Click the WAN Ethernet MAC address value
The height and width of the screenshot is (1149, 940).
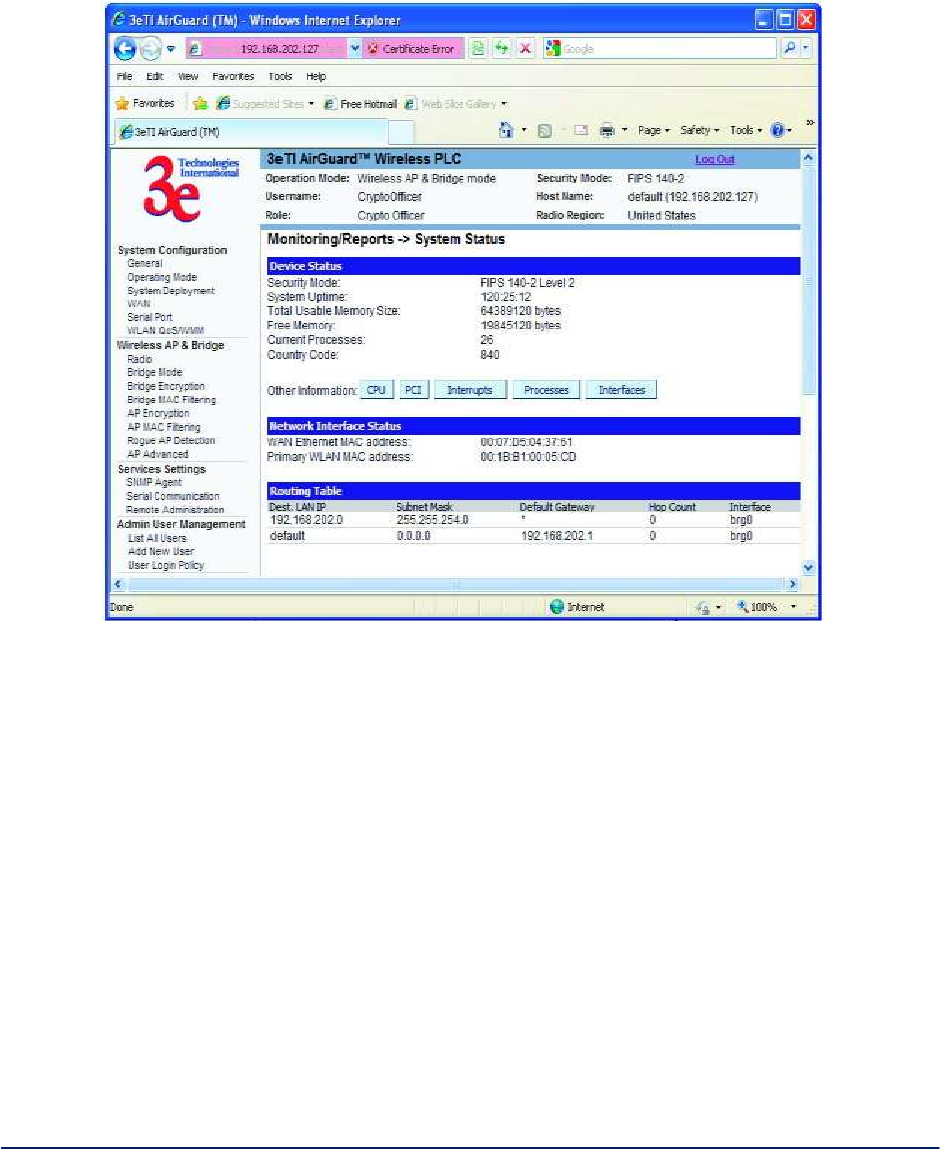(526, 442)
